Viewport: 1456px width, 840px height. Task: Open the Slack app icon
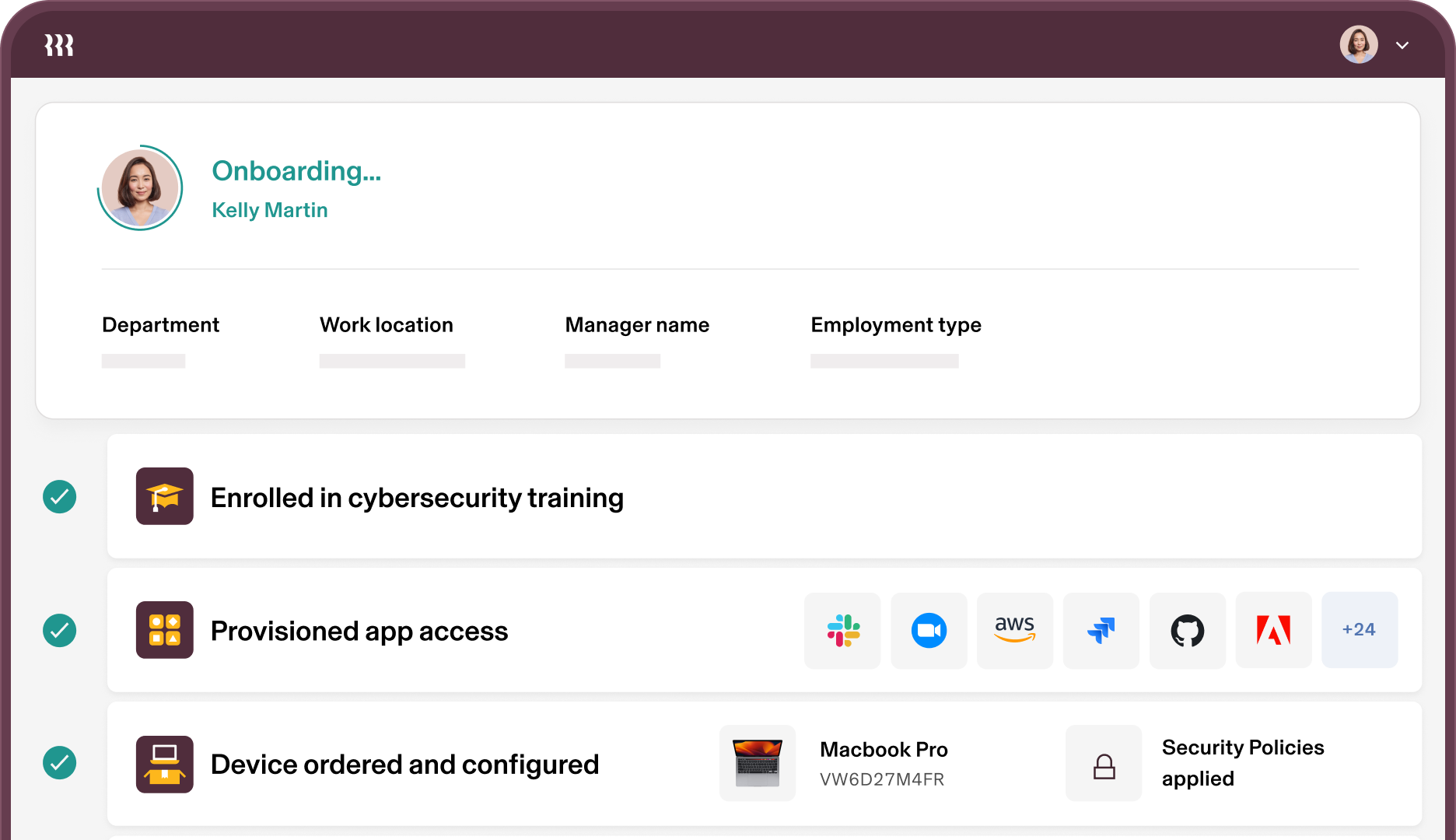843,630
